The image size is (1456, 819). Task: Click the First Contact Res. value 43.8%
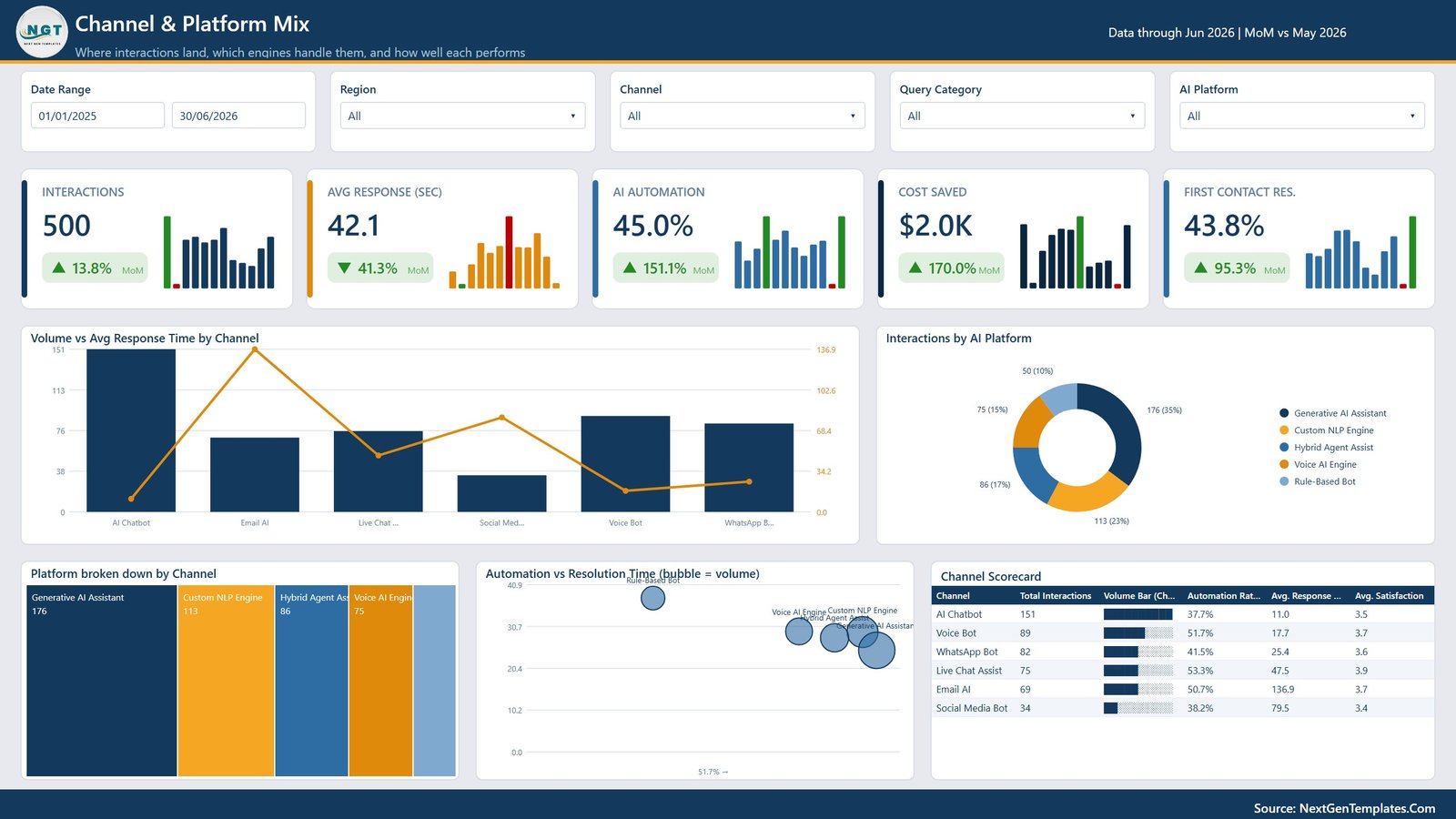tap(1224, 226)
